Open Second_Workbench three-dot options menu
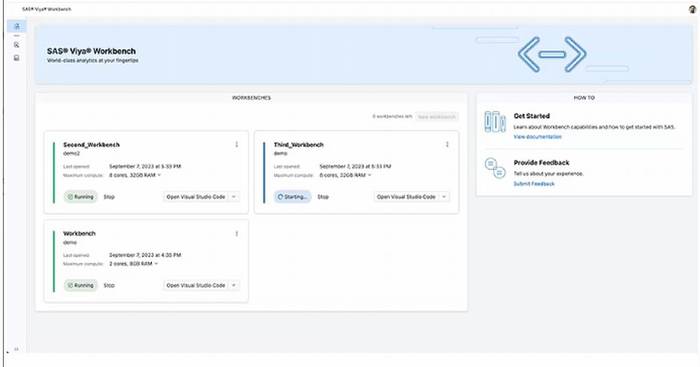The width and height of the screenshot is (700, 367). 237,144
